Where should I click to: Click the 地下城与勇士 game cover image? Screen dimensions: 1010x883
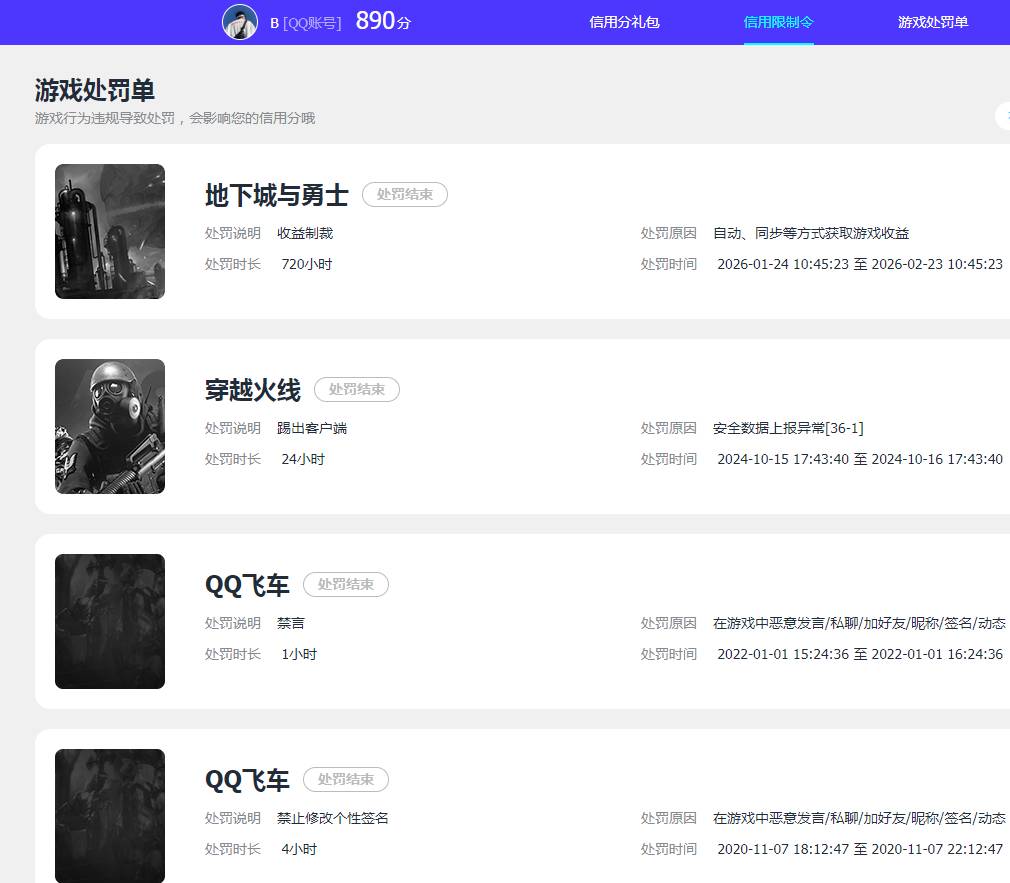(x=110, y=231)
